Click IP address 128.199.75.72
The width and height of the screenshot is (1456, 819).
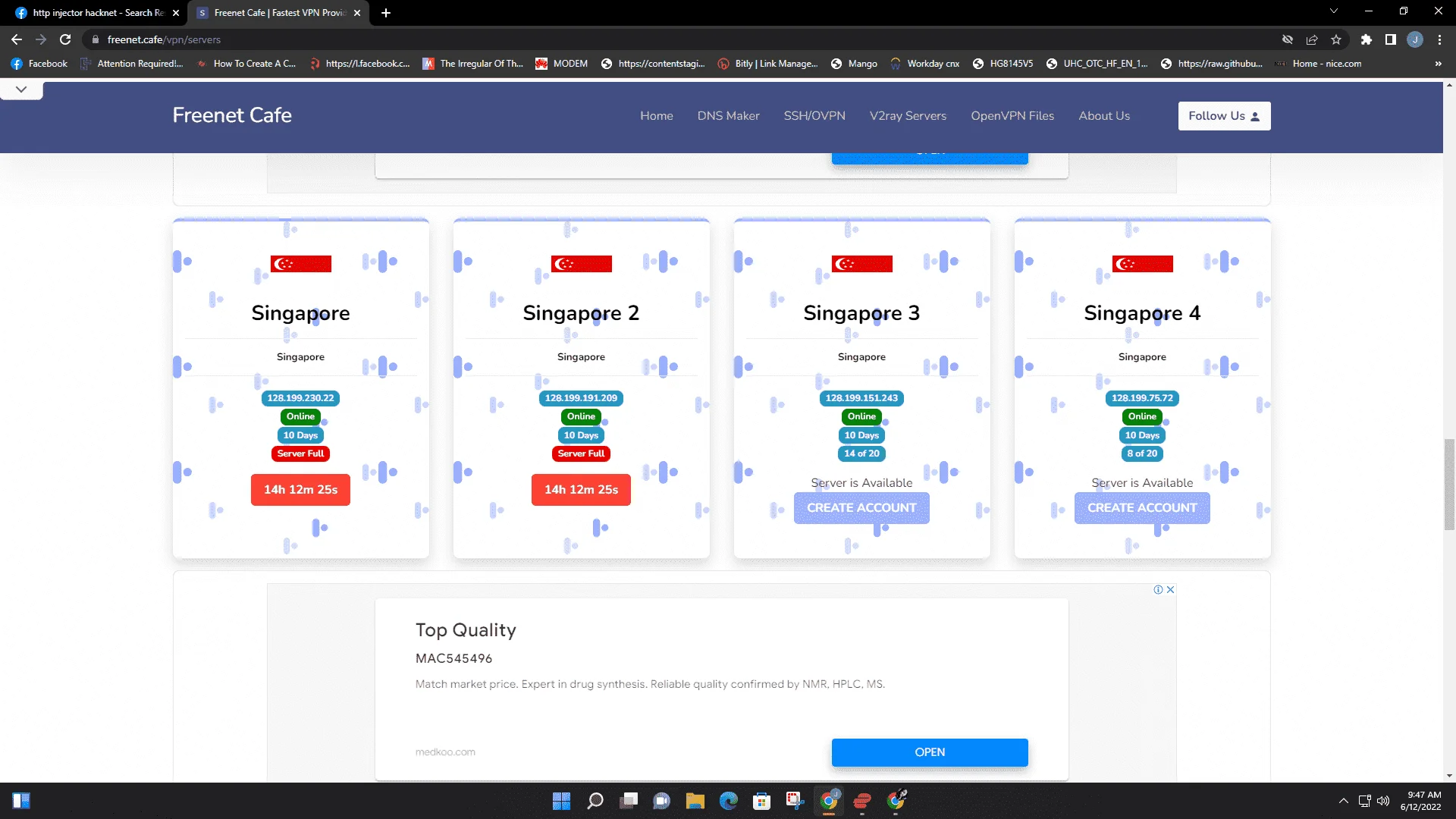(1143, 398)
